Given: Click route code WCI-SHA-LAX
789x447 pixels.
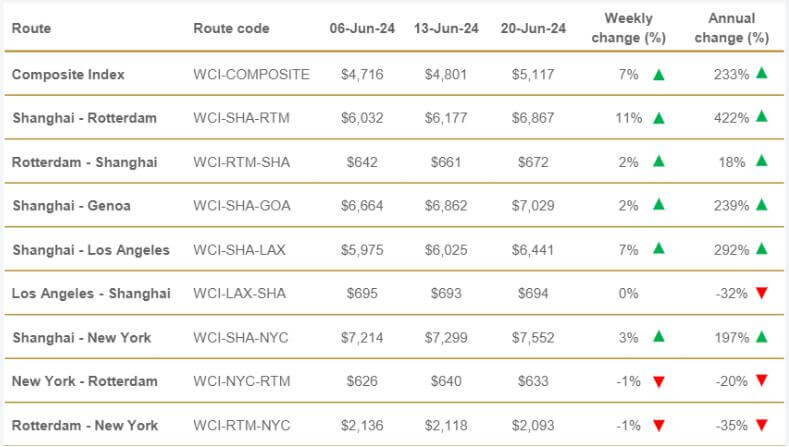Looking at the screenshot, I should click(241, 250).
